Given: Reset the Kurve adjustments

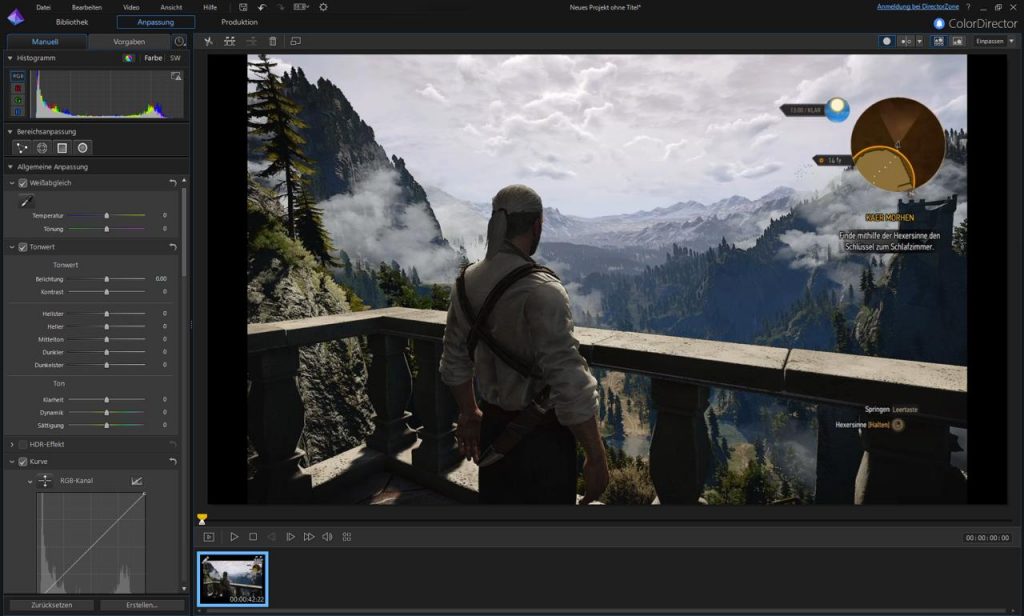Looking at the screenshot, I should pos(173,461).
